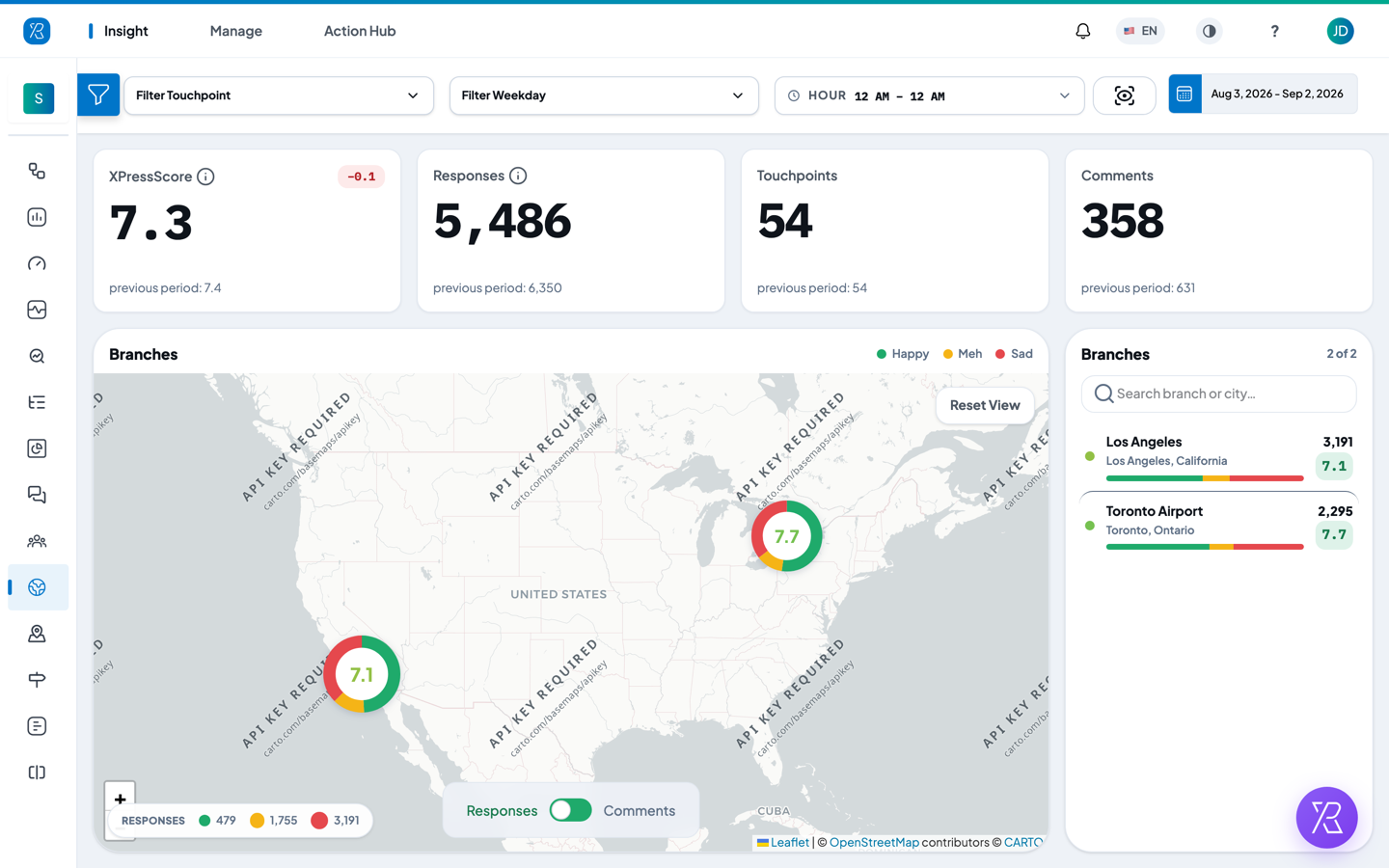The image size is (1389, 868).
Task: Toggle the dark mode contrast icon
Action: pyautogui.click(x=1209, y=31)
